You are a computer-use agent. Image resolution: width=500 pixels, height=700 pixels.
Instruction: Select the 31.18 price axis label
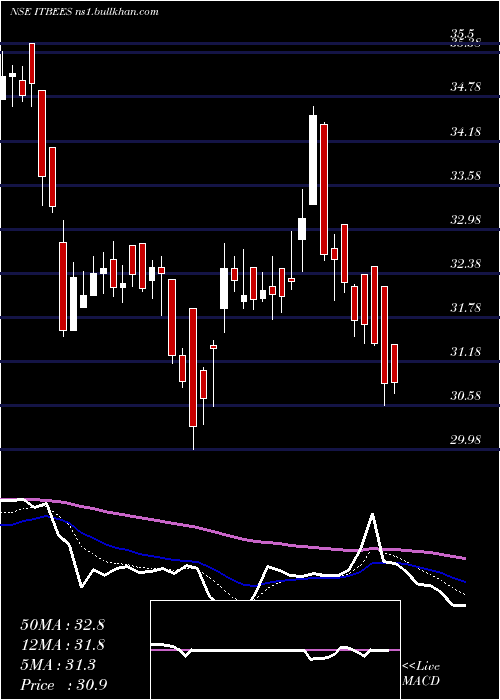465,352
